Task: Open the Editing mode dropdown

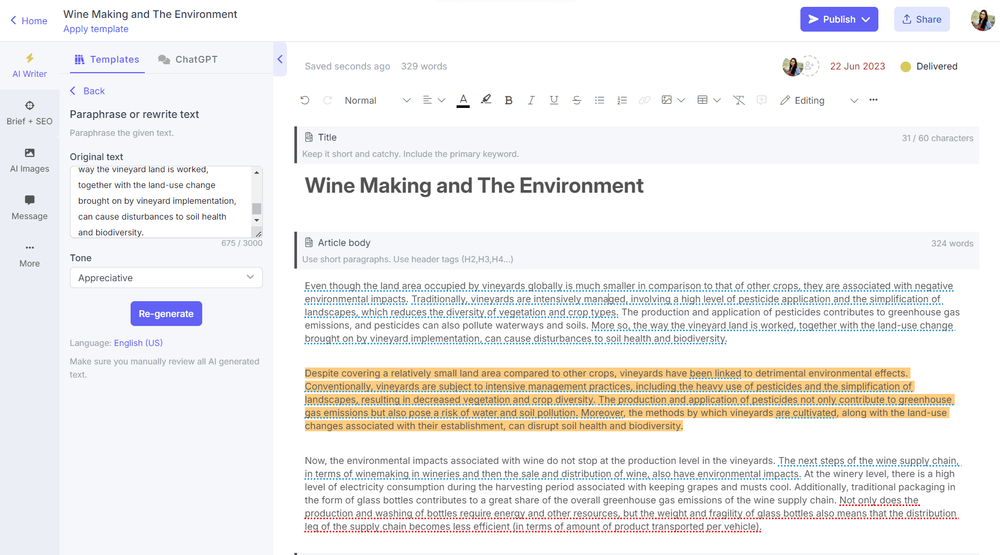Action: (x=819, y=100)
